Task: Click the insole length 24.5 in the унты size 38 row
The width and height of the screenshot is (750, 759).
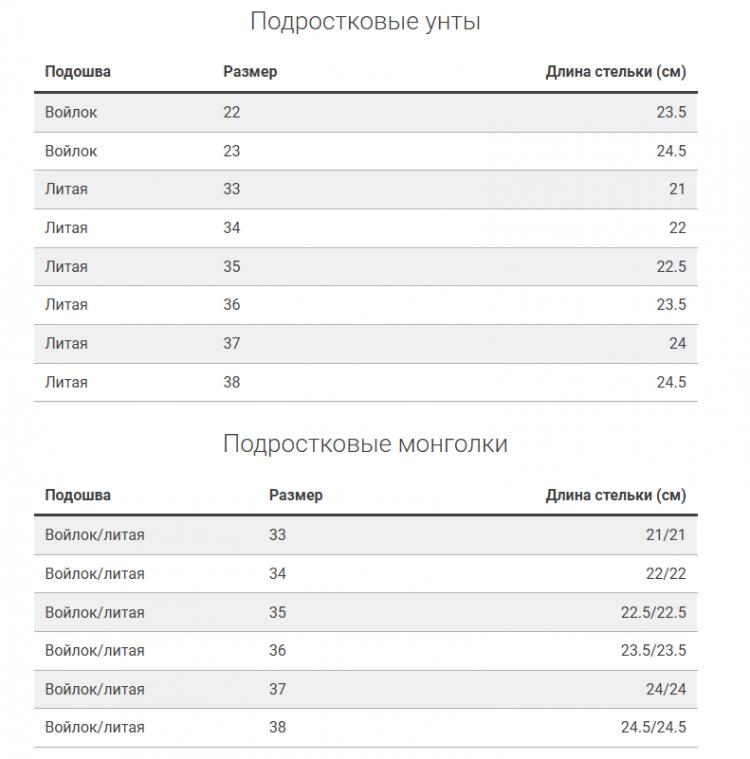Action: (671, 382)
